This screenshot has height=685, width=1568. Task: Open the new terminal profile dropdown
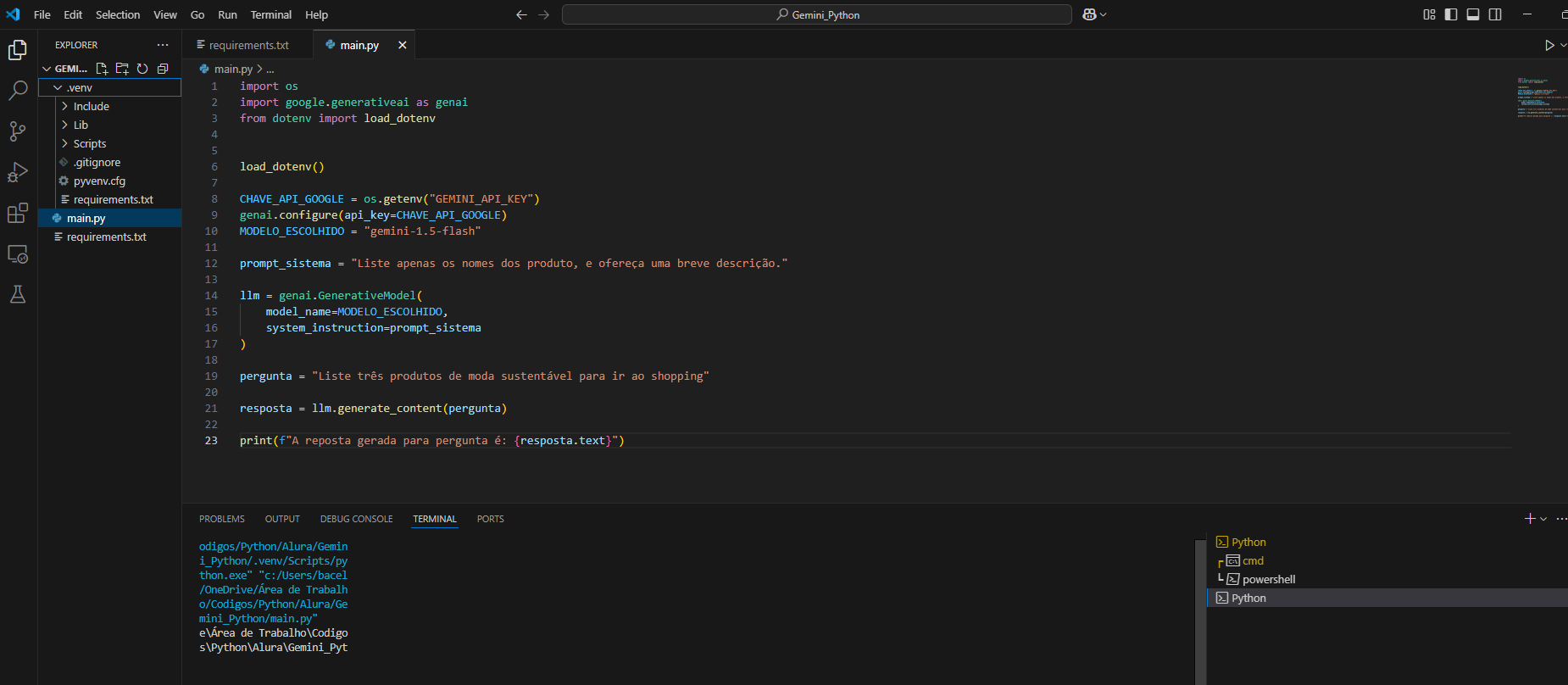tap(1543, 519)
